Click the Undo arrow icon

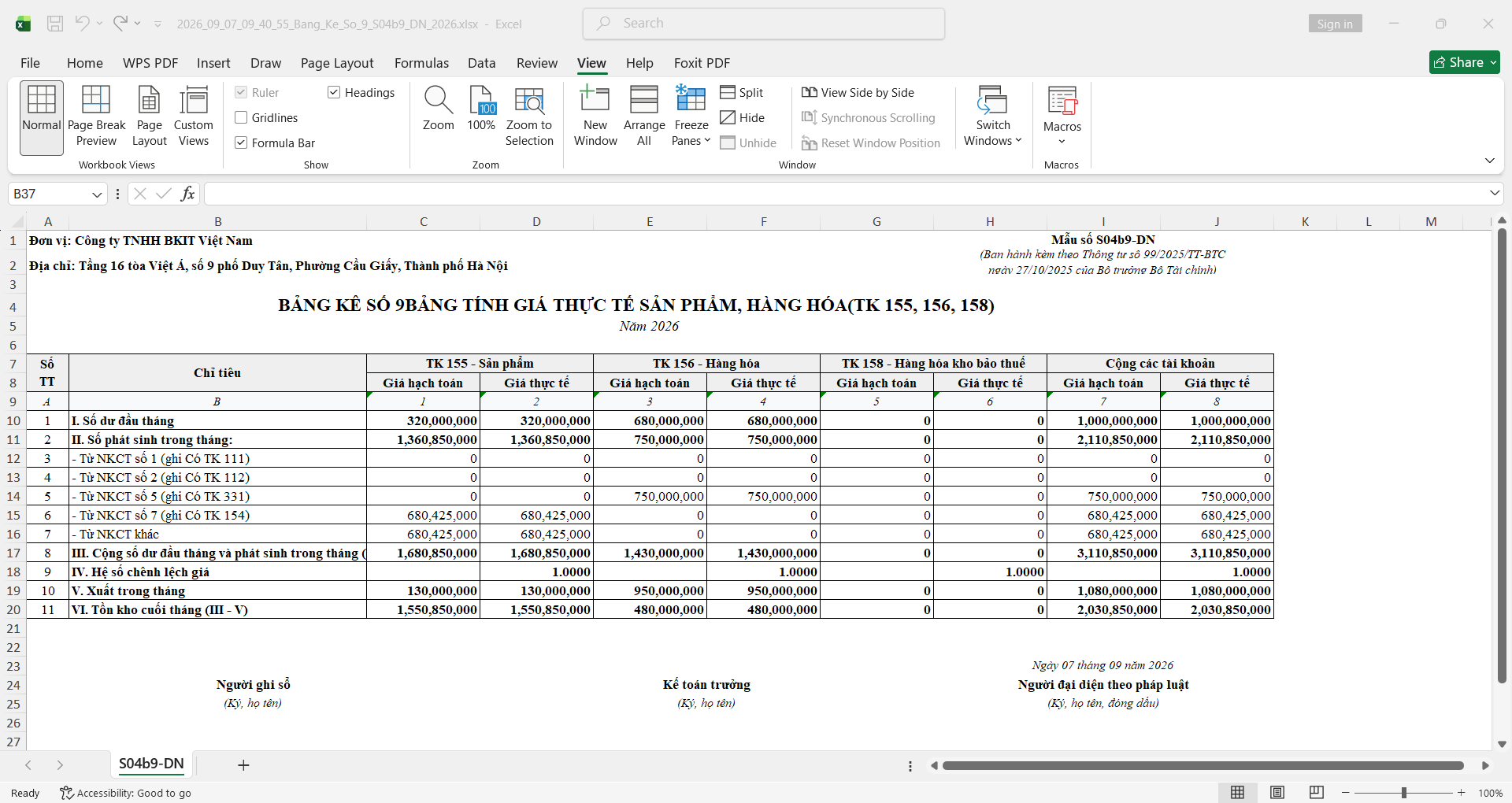point(82,24)
